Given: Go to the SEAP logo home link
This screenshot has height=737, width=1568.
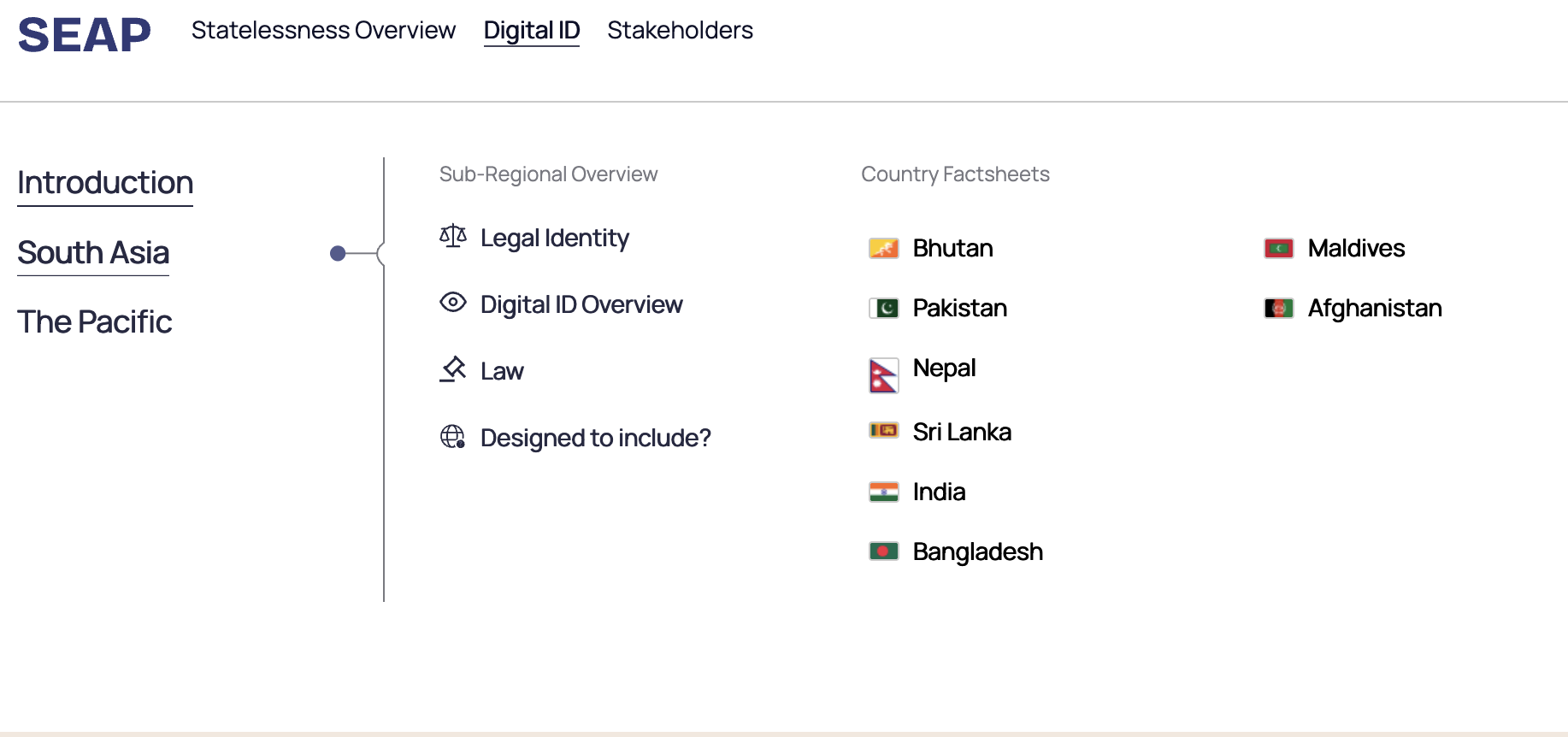Looking at the screenshot, I should pyautogui.click(x=84, y=35).
